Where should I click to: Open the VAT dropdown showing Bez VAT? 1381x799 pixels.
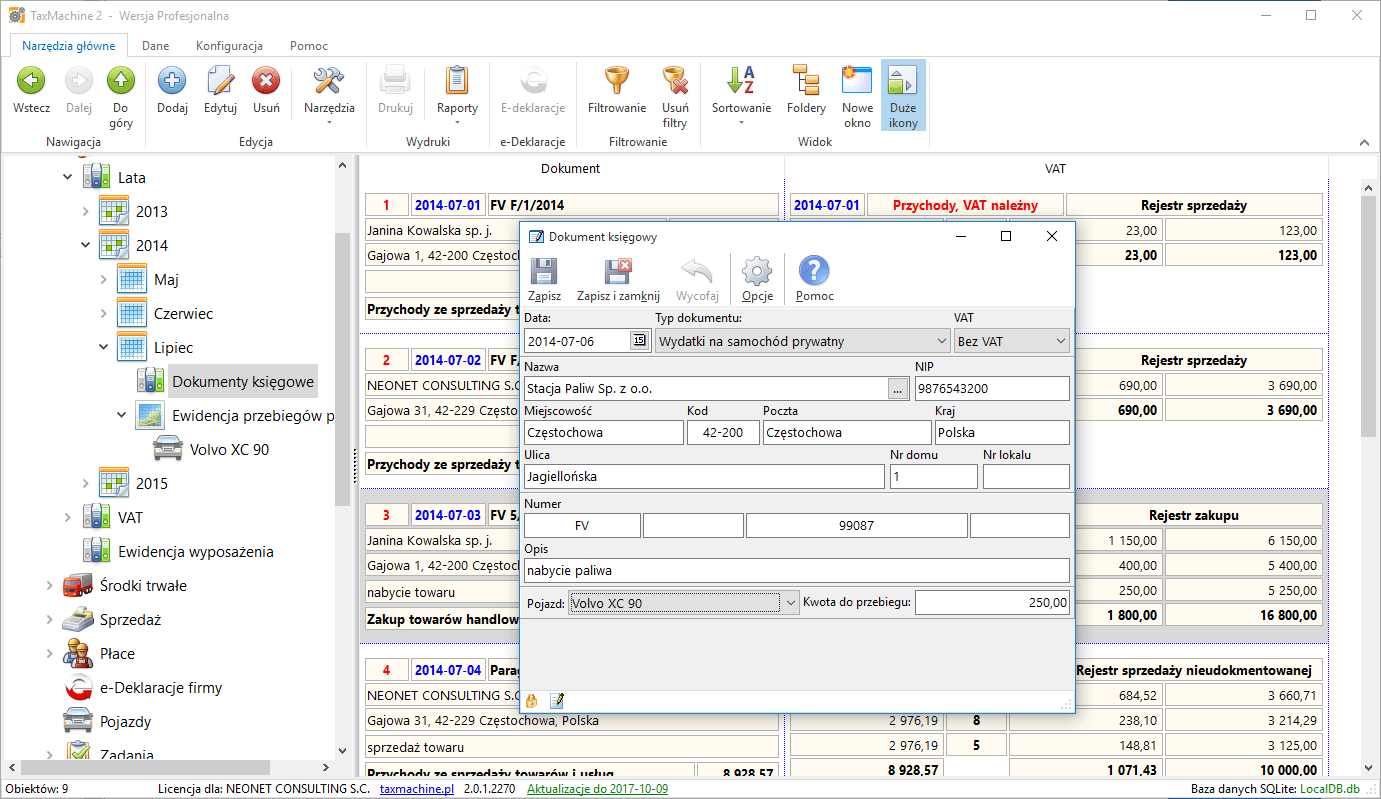click(x=1060, y=341)
